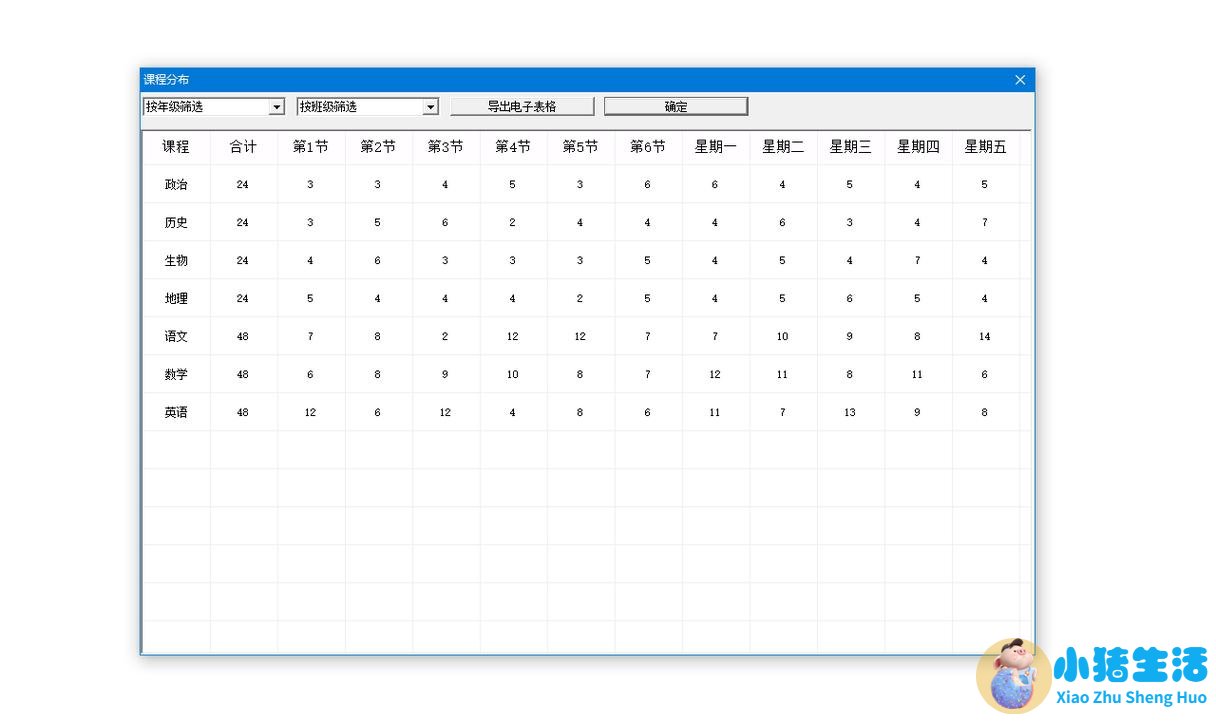This screenshot has width=1216, height=721.
Task: Select the 语文 course row label
Action: click(176, 337)
